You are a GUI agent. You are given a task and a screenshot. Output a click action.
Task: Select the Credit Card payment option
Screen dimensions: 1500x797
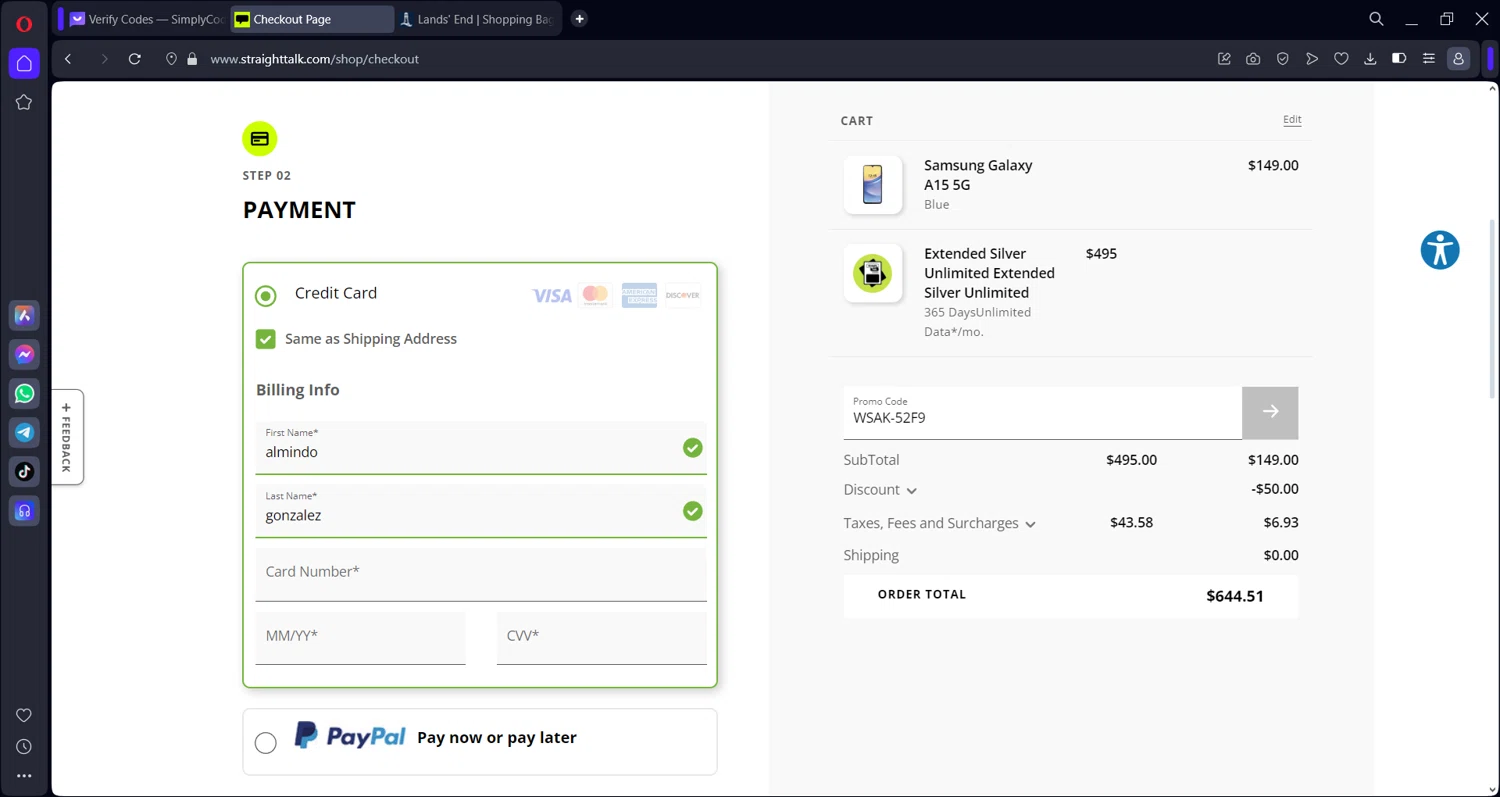(266, 295)
